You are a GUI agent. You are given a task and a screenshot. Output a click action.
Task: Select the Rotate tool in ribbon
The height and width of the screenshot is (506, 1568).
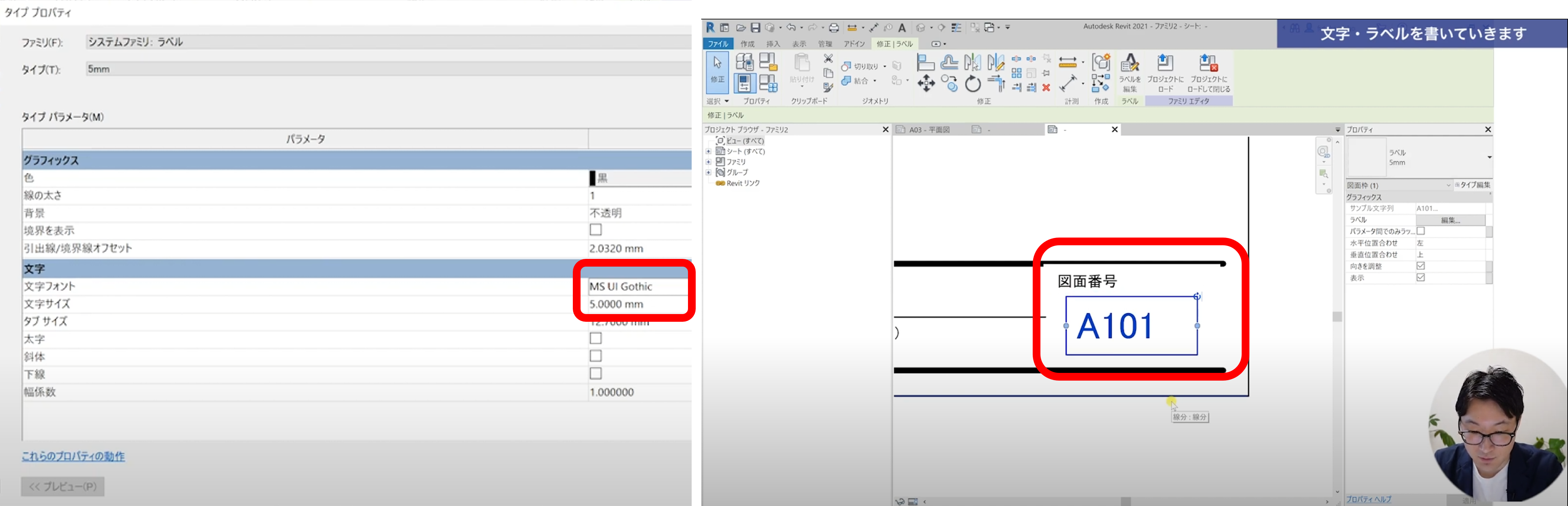(x=973, y=84)
